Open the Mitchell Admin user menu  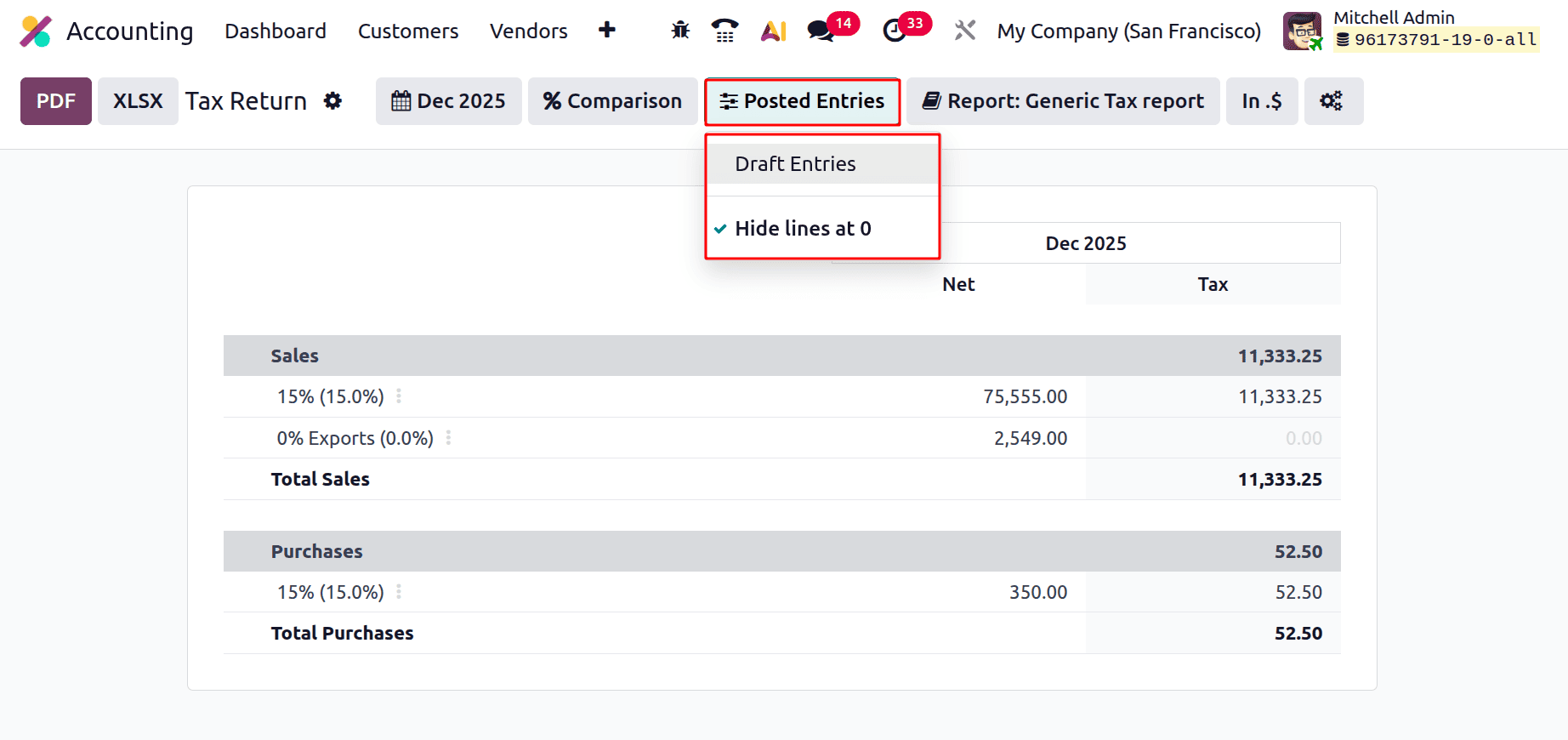1412,31
